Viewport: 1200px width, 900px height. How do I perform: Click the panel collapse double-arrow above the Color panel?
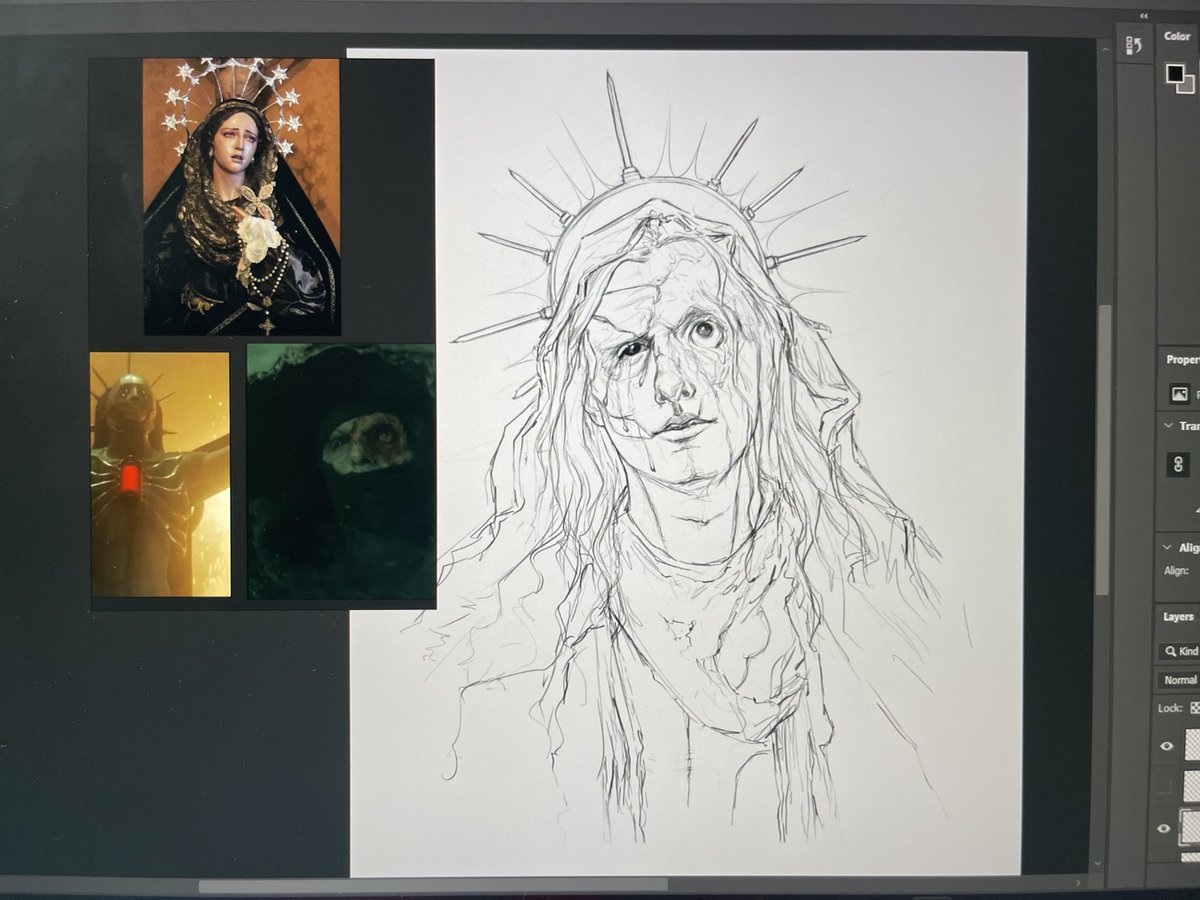1145,15
